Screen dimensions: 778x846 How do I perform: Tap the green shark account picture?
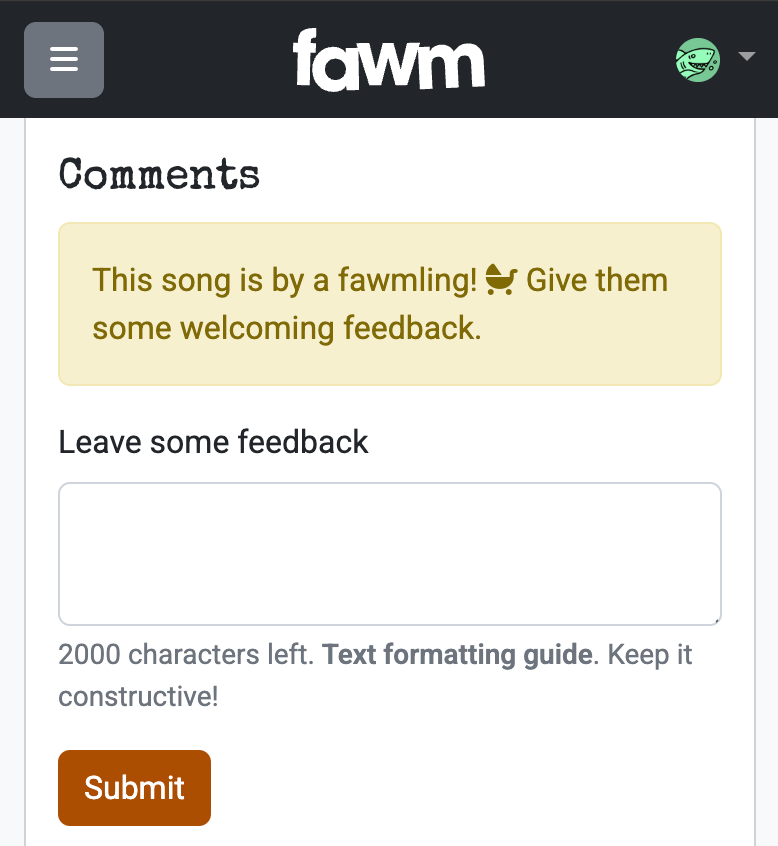[697, 60]
